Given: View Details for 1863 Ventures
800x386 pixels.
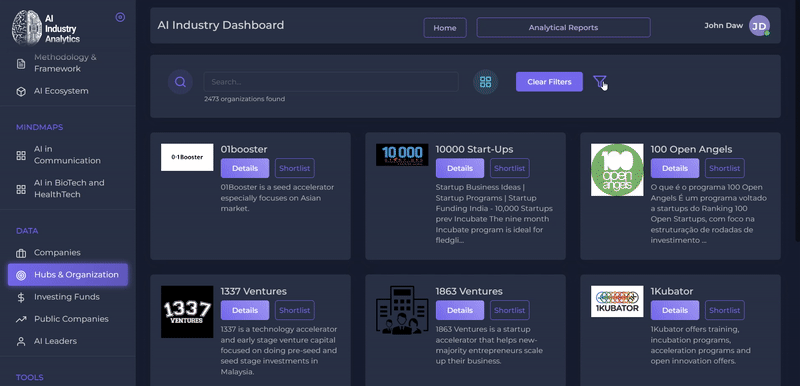Looking at the screenshot, I should click(x=460, y=310).
